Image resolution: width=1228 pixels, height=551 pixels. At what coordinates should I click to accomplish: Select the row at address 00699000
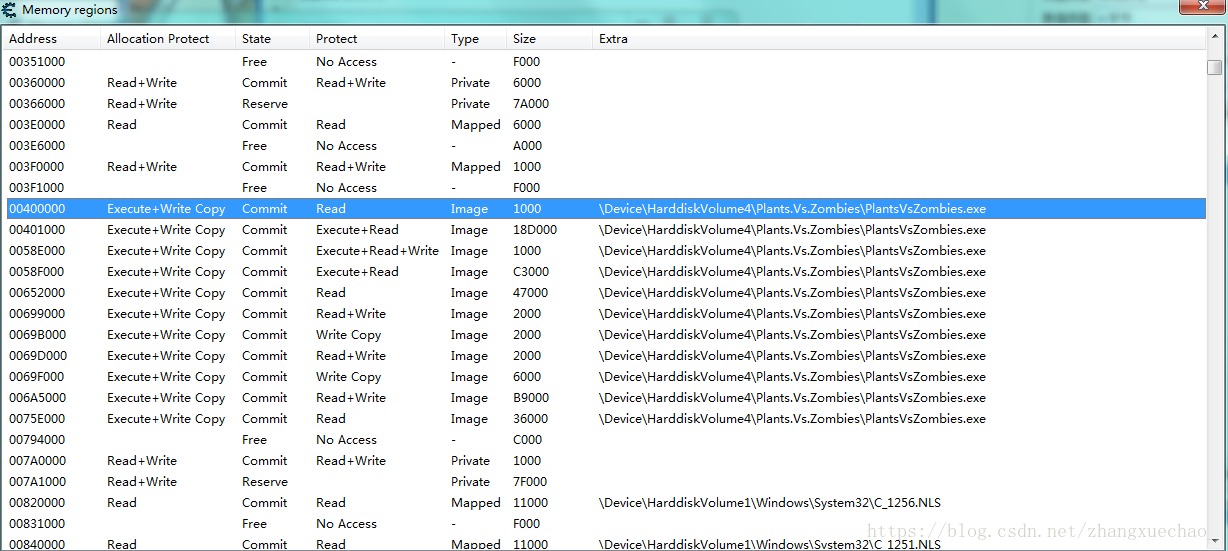[604, 314]
